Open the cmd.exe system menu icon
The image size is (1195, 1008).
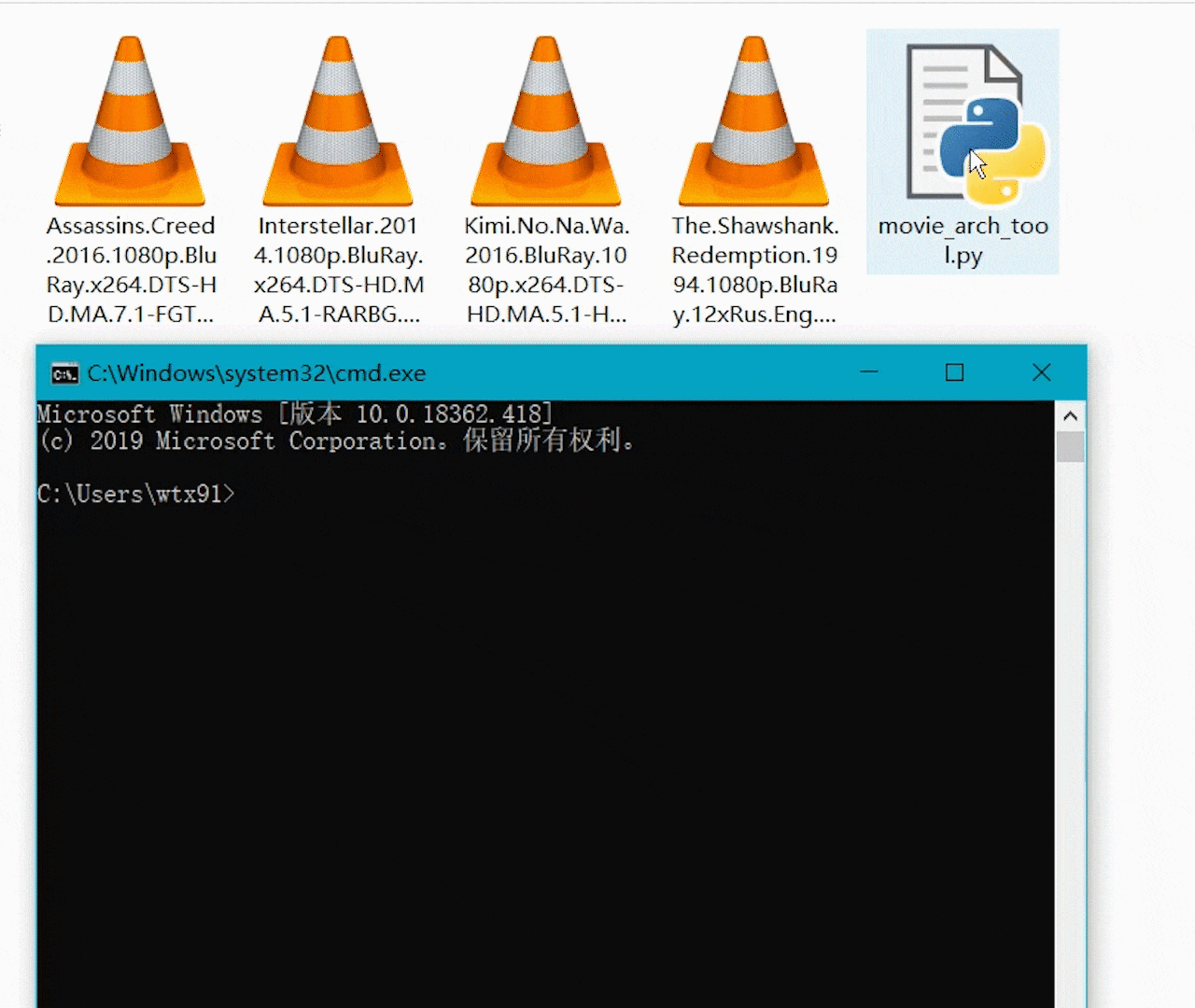pos(64,374)
